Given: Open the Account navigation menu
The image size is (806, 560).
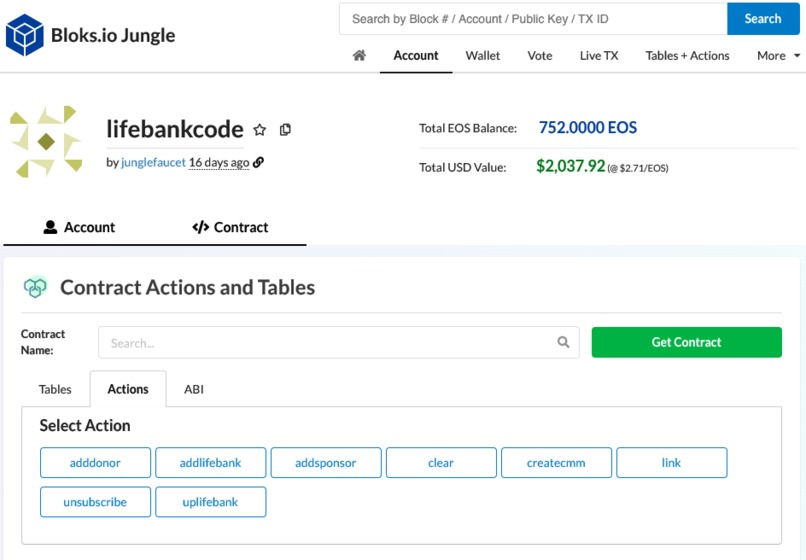Looking at the screenshot, I should coord(416,56).
